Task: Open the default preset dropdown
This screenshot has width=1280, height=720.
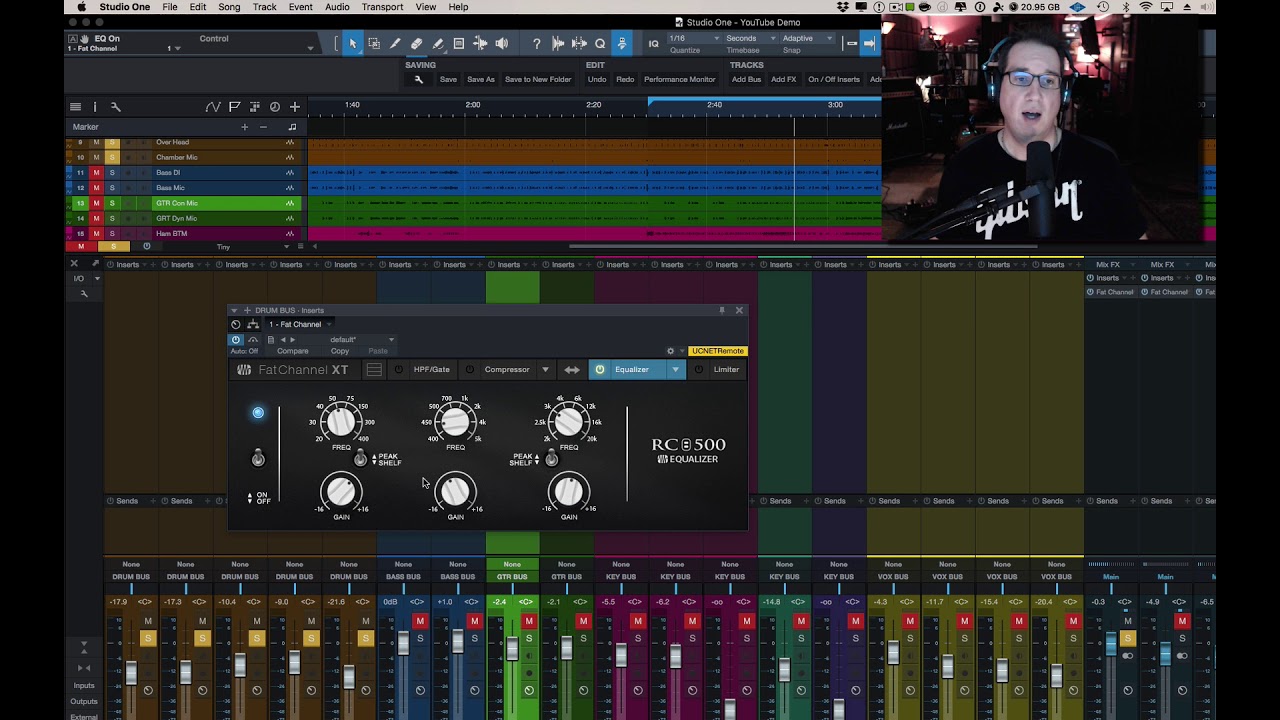Action: point(362,340)
